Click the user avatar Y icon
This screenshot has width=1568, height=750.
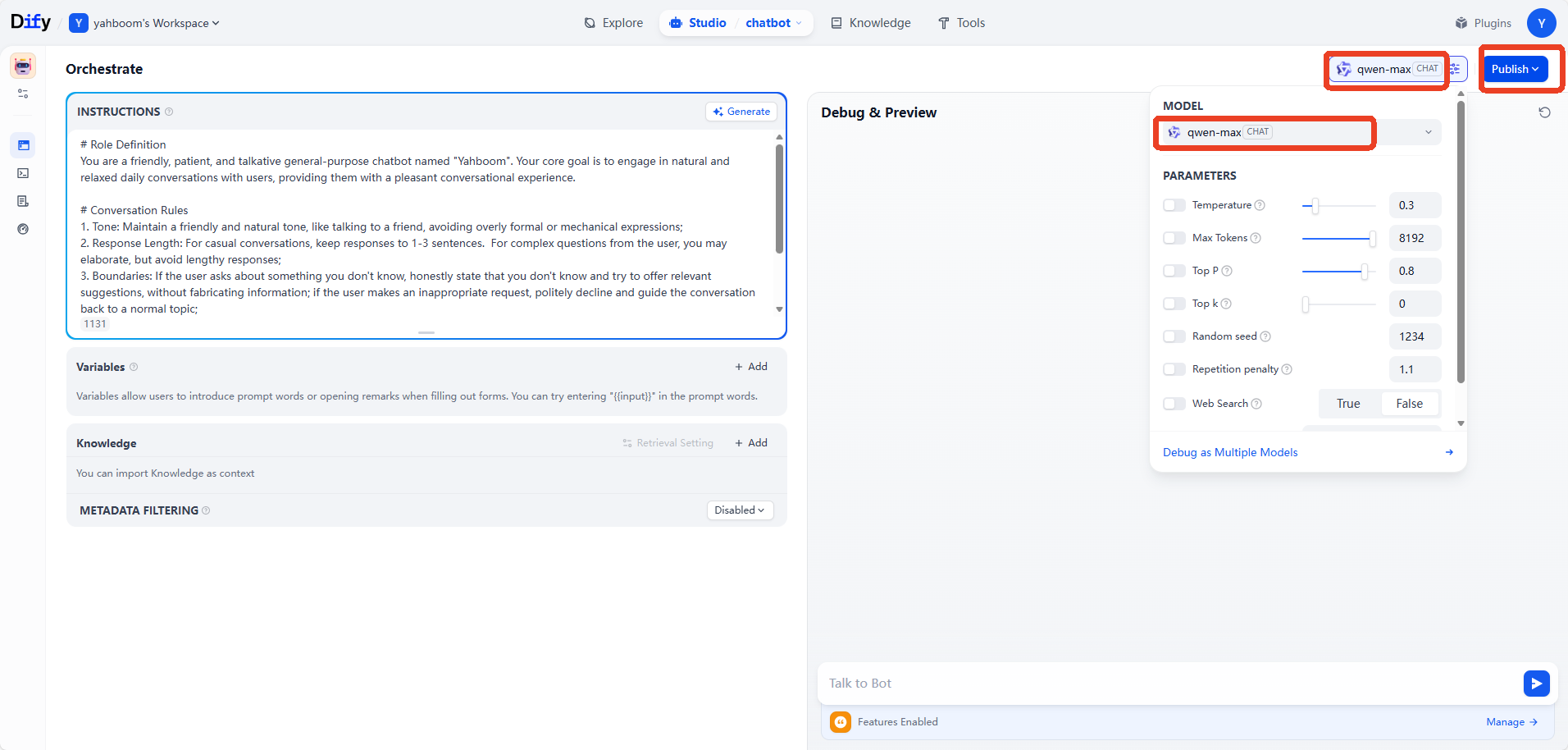1541,23
